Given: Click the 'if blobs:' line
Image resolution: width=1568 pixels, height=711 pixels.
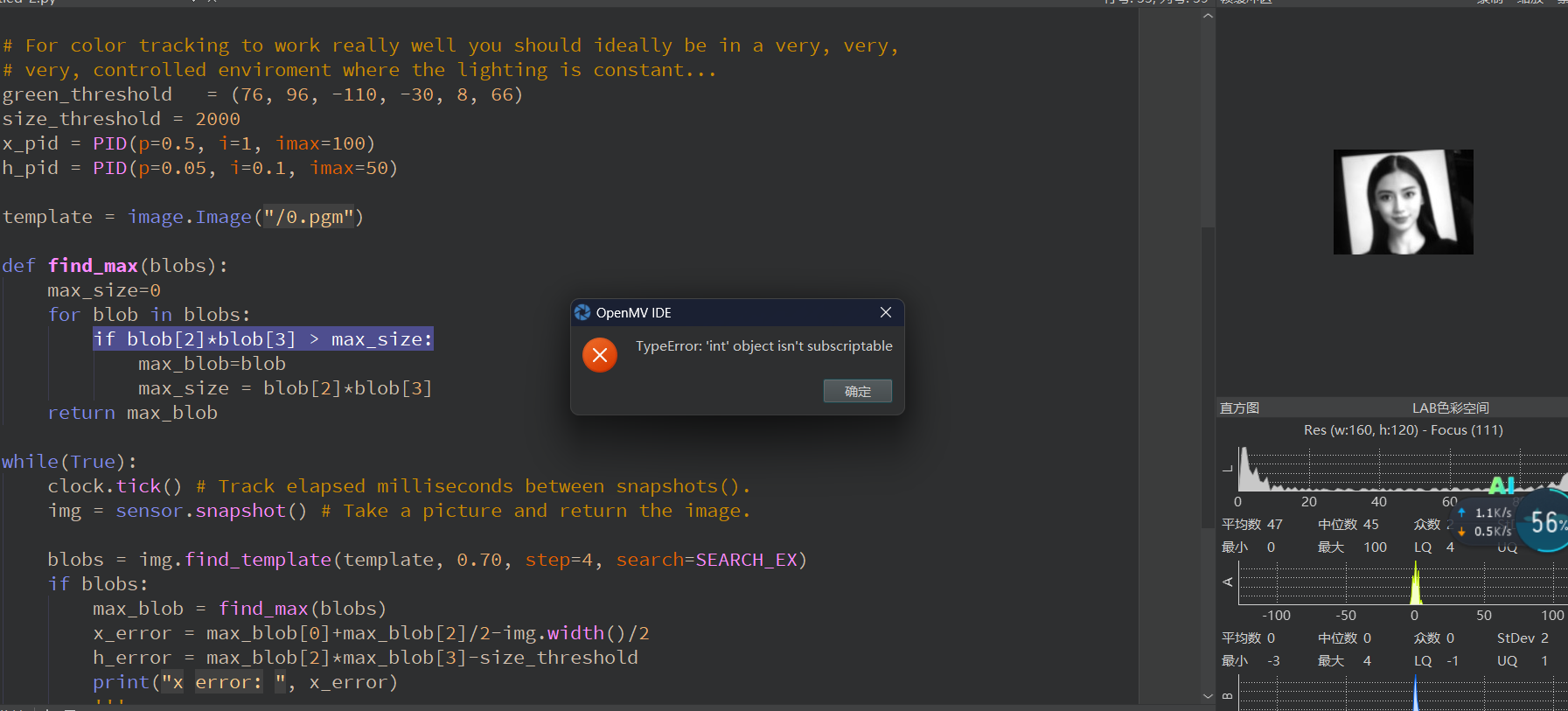Looking at the screenshot, I should click(98, 584).
